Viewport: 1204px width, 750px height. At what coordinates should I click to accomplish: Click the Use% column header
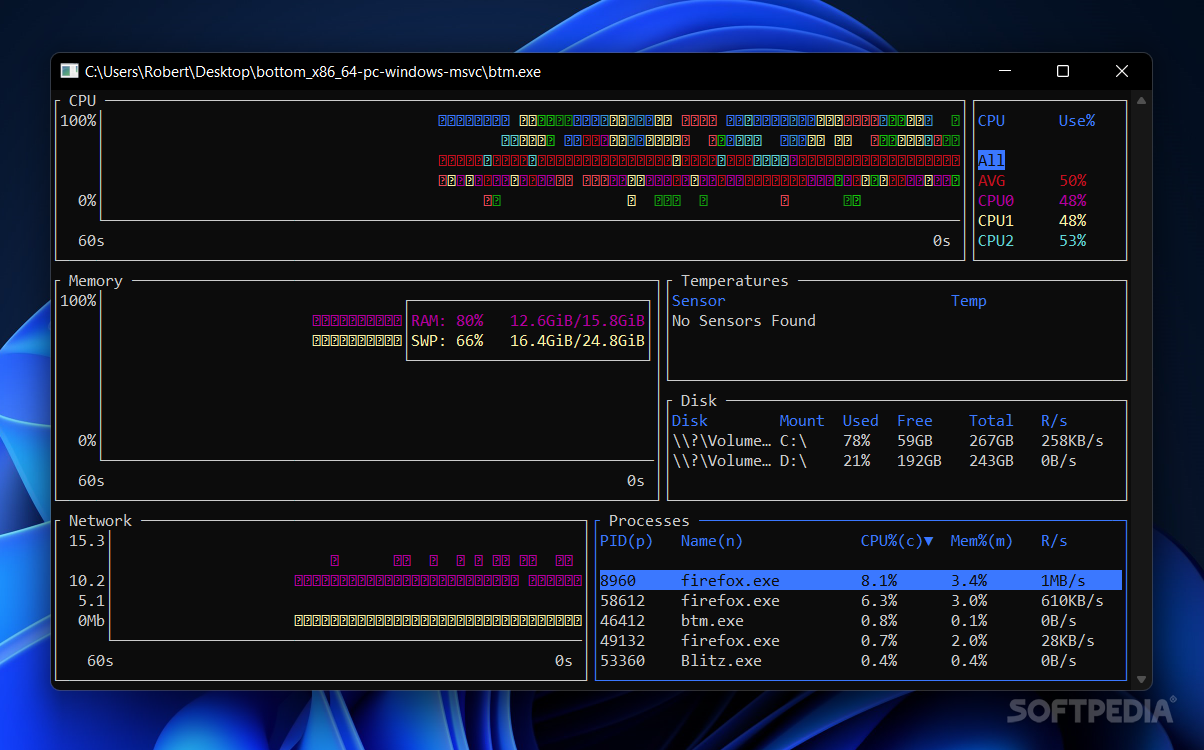(x=1077, y=121)
